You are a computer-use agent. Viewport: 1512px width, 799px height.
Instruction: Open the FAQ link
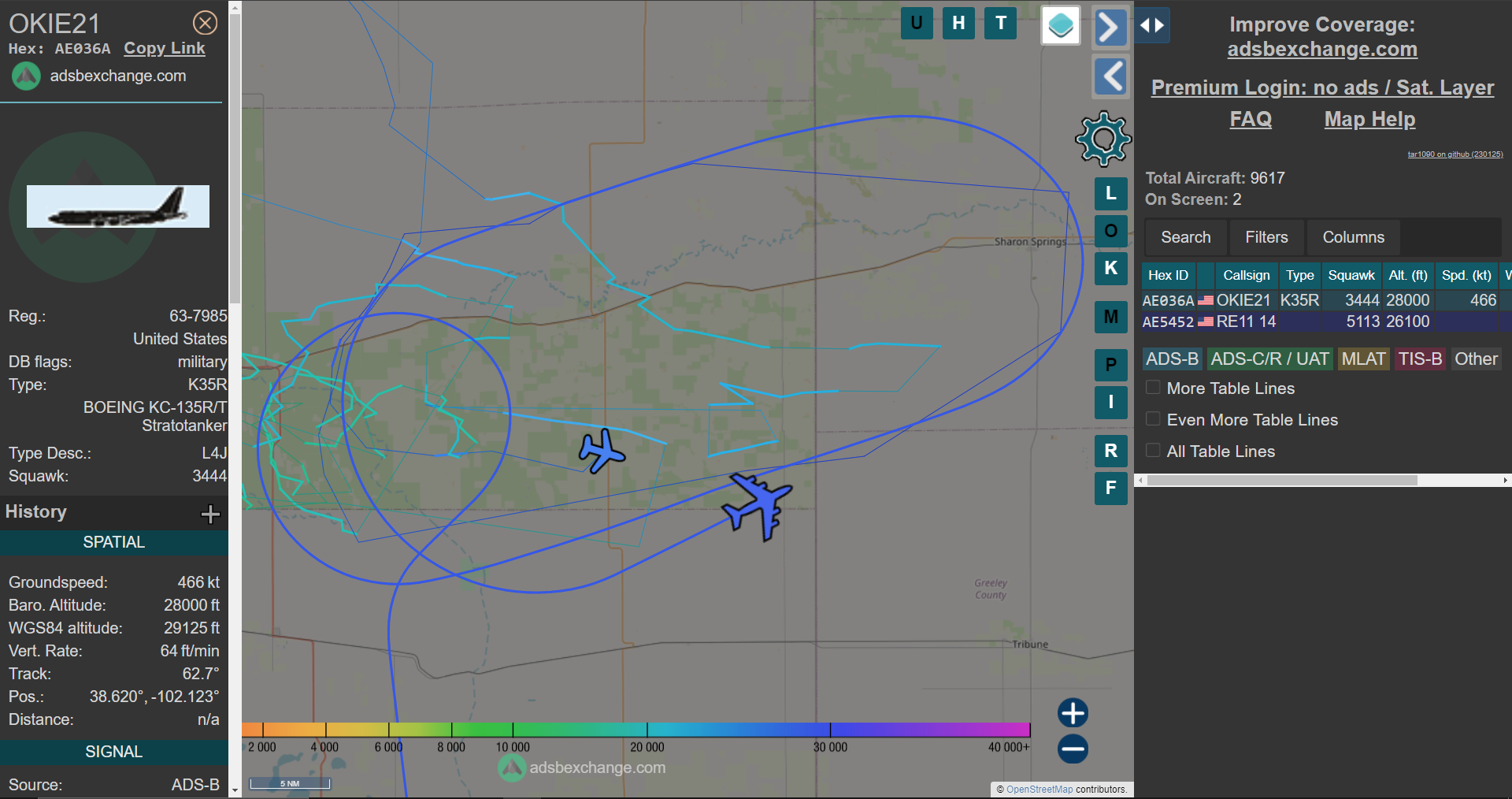(1251, 120)
